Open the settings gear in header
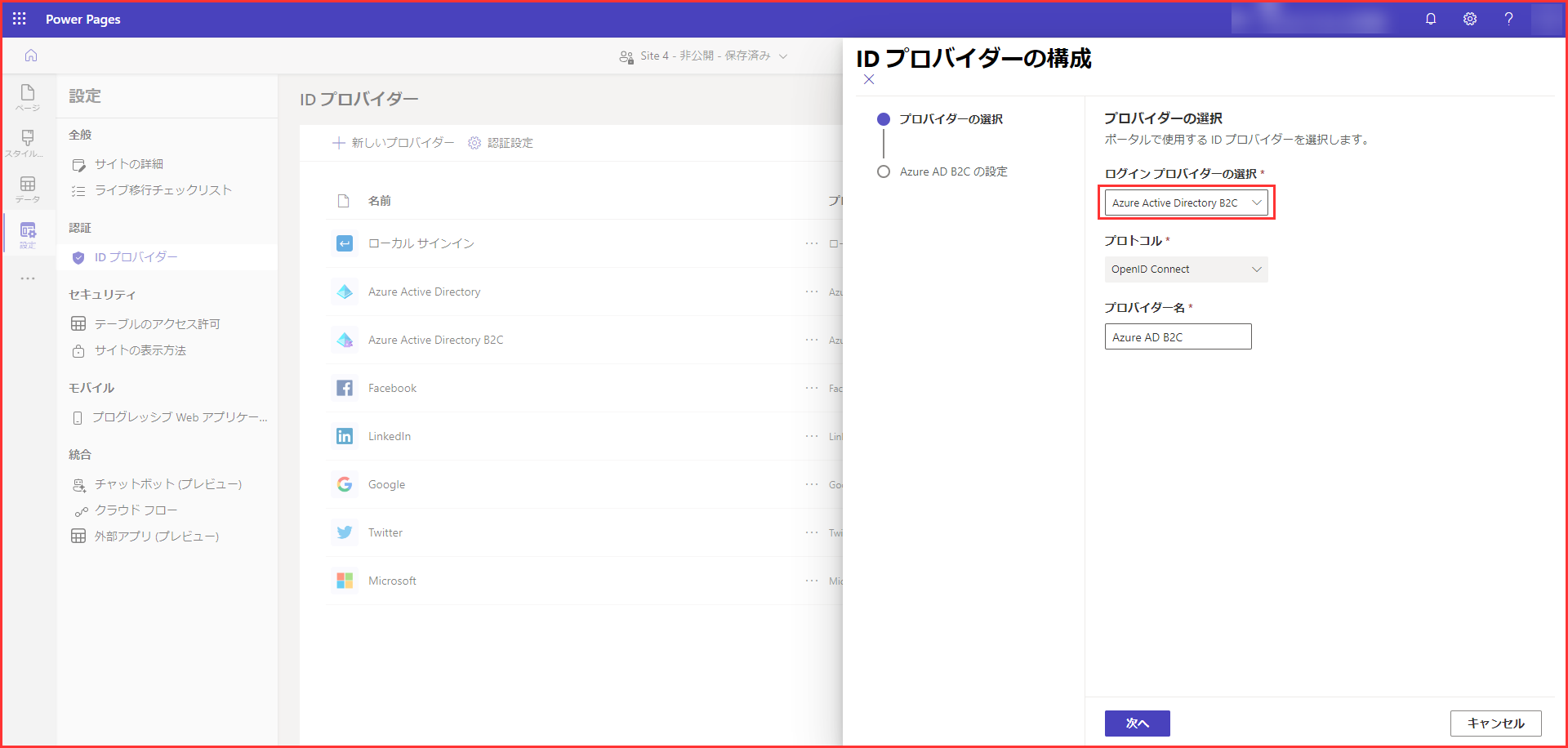 pyautogui.click(x=1470, y=19)
